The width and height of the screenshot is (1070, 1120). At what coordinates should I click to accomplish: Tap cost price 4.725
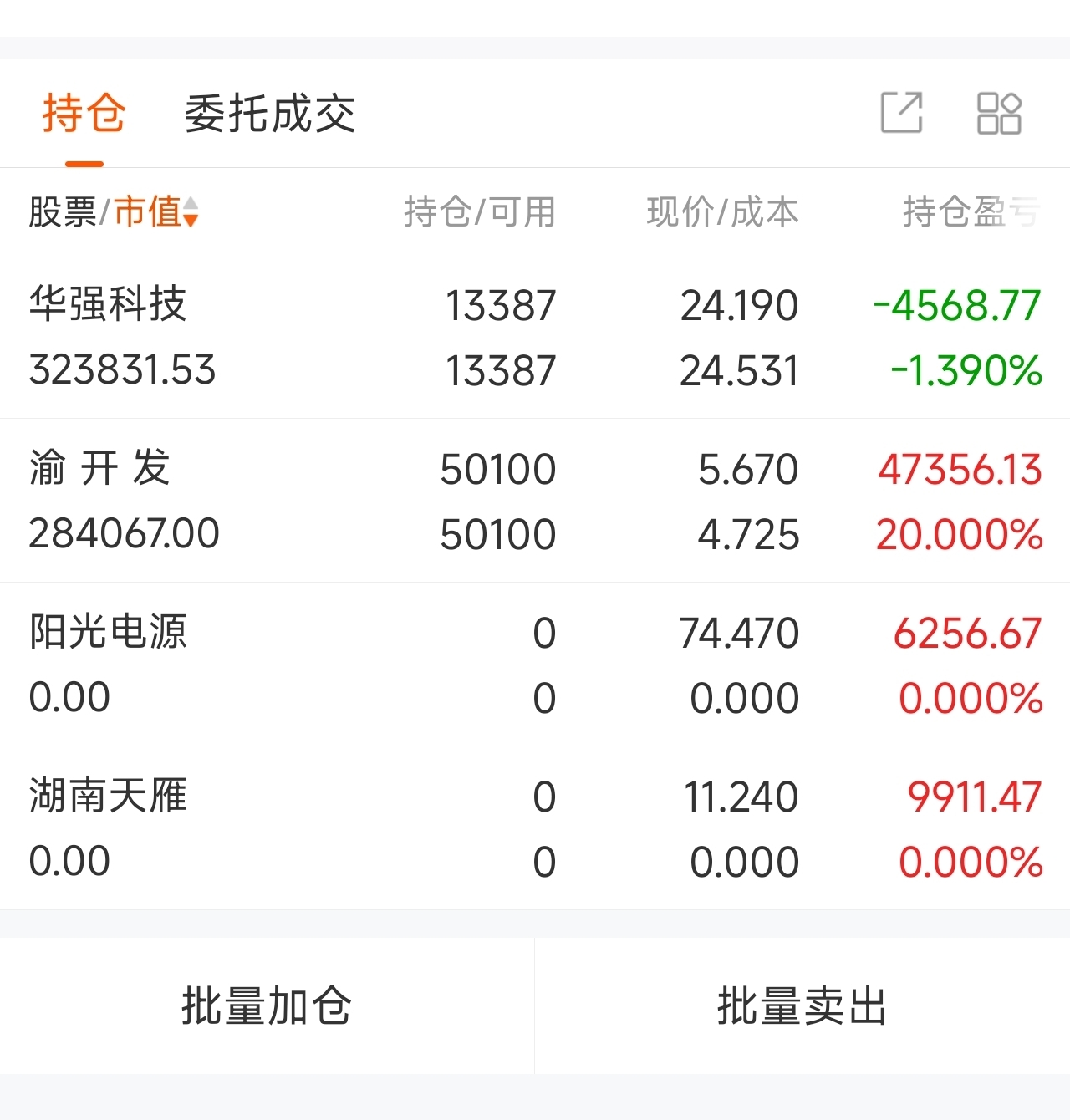click(748, 534)
